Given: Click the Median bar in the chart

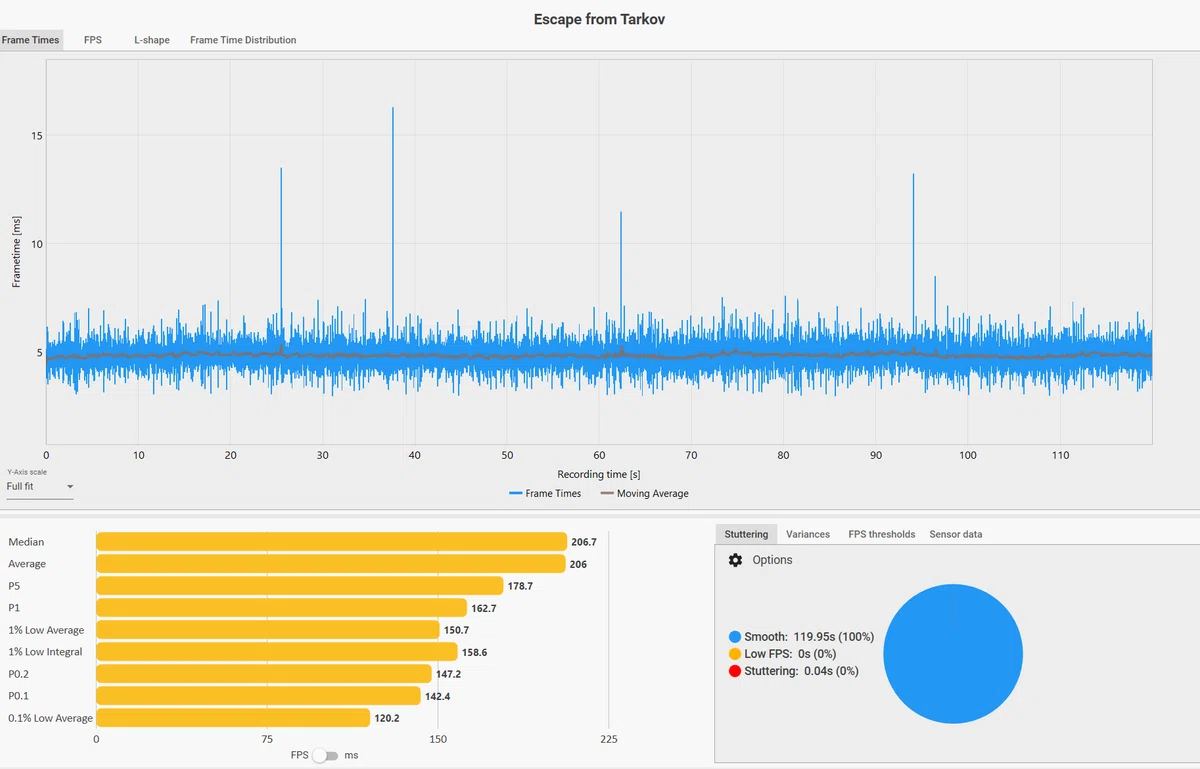Looking at the screenshot, I should tap(331, 542).
